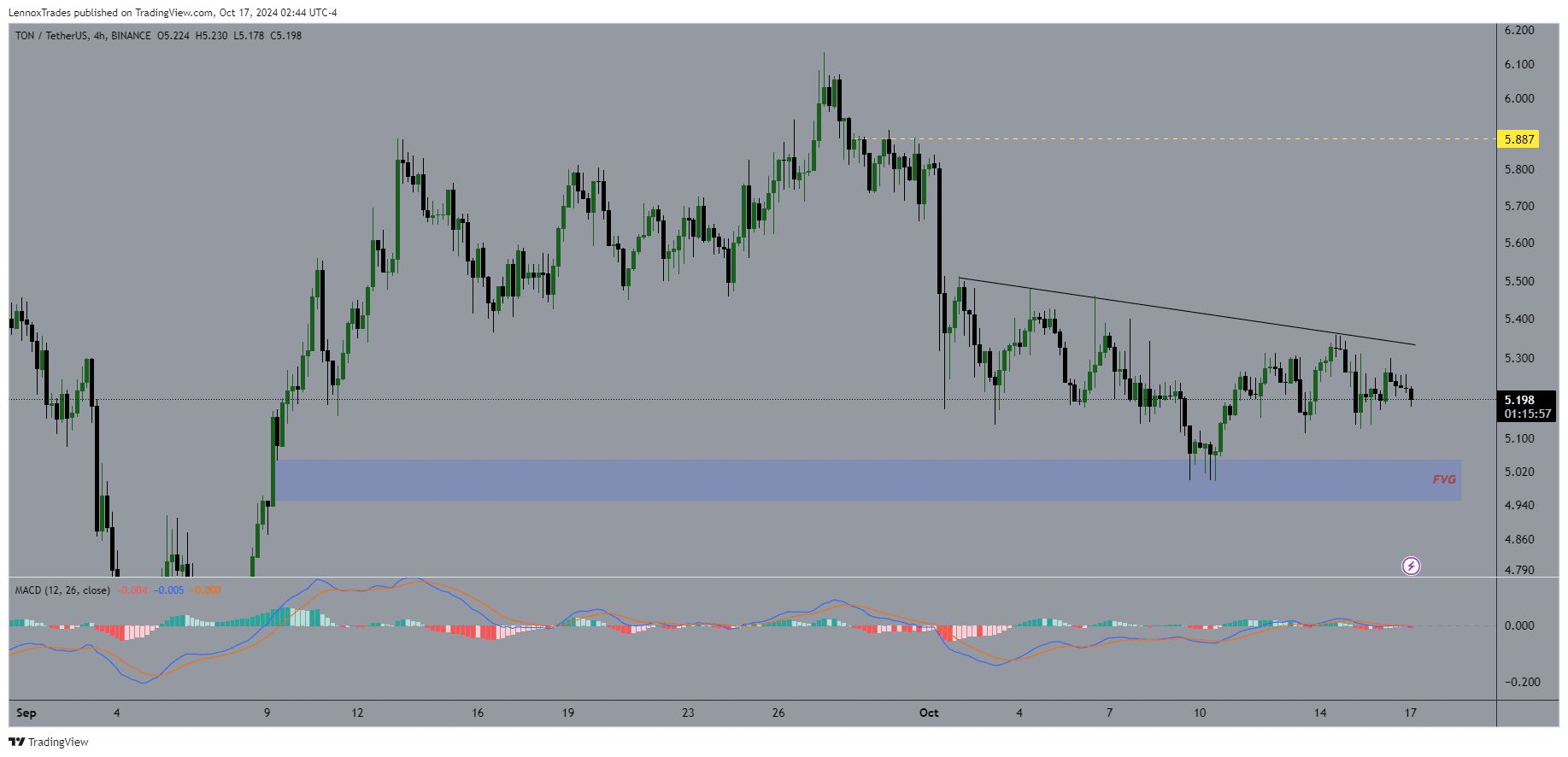Select the yellow dashed horizontal line
Viewport: 1568px width, 757px height.
click(1175, 138)
